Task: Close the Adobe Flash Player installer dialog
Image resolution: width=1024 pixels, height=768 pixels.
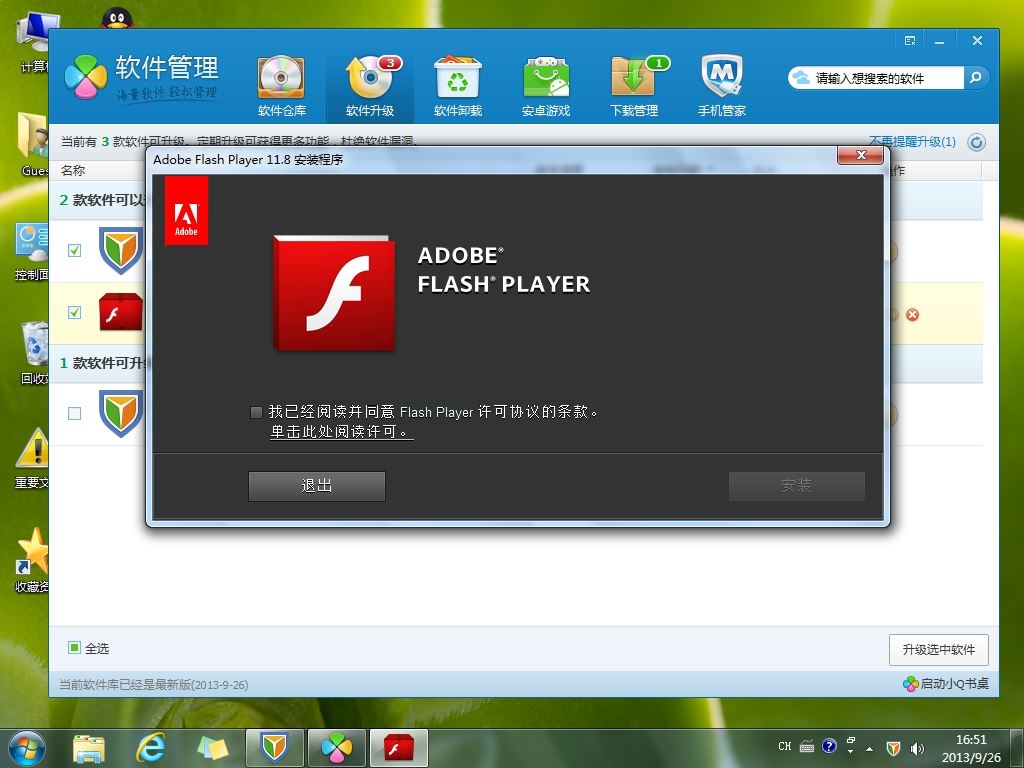Action: (860, 155)
